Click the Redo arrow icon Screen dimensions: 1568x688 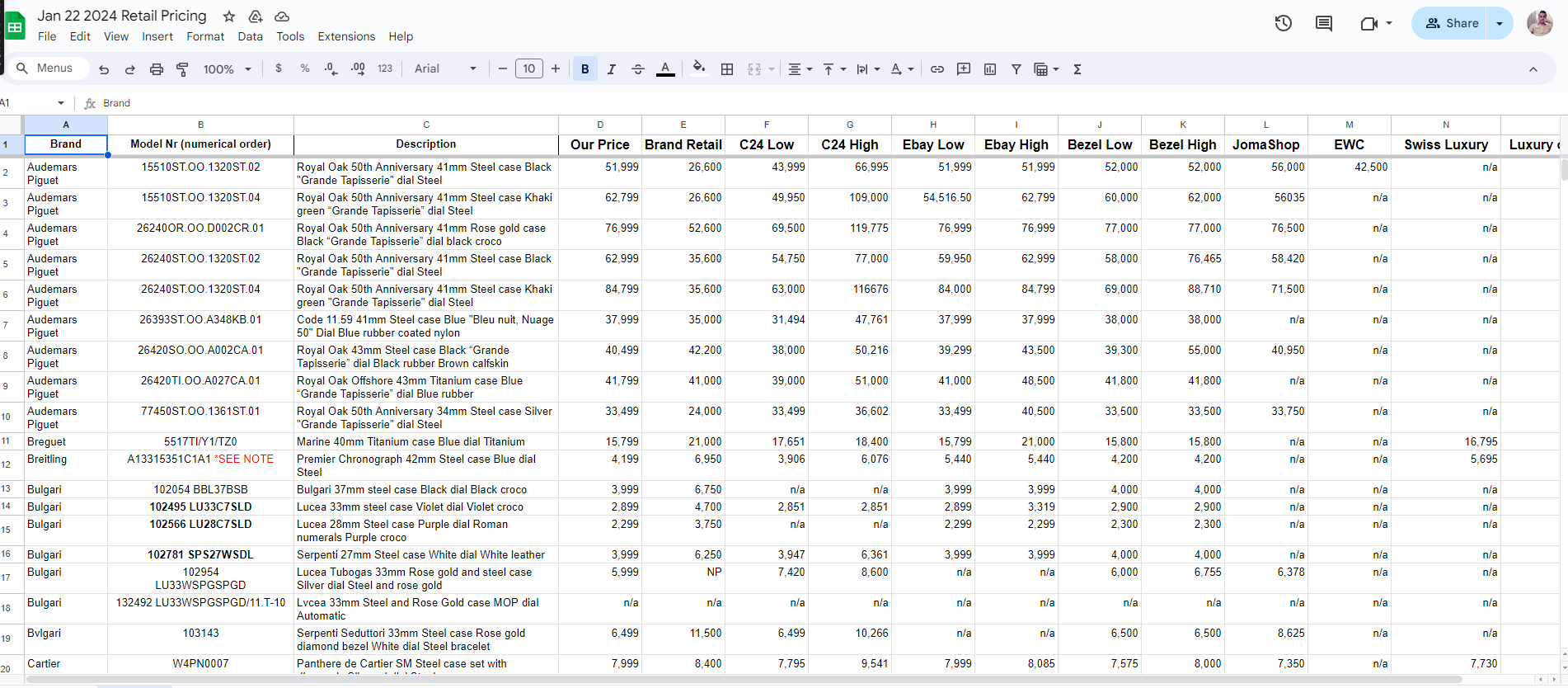coord(130,69)
